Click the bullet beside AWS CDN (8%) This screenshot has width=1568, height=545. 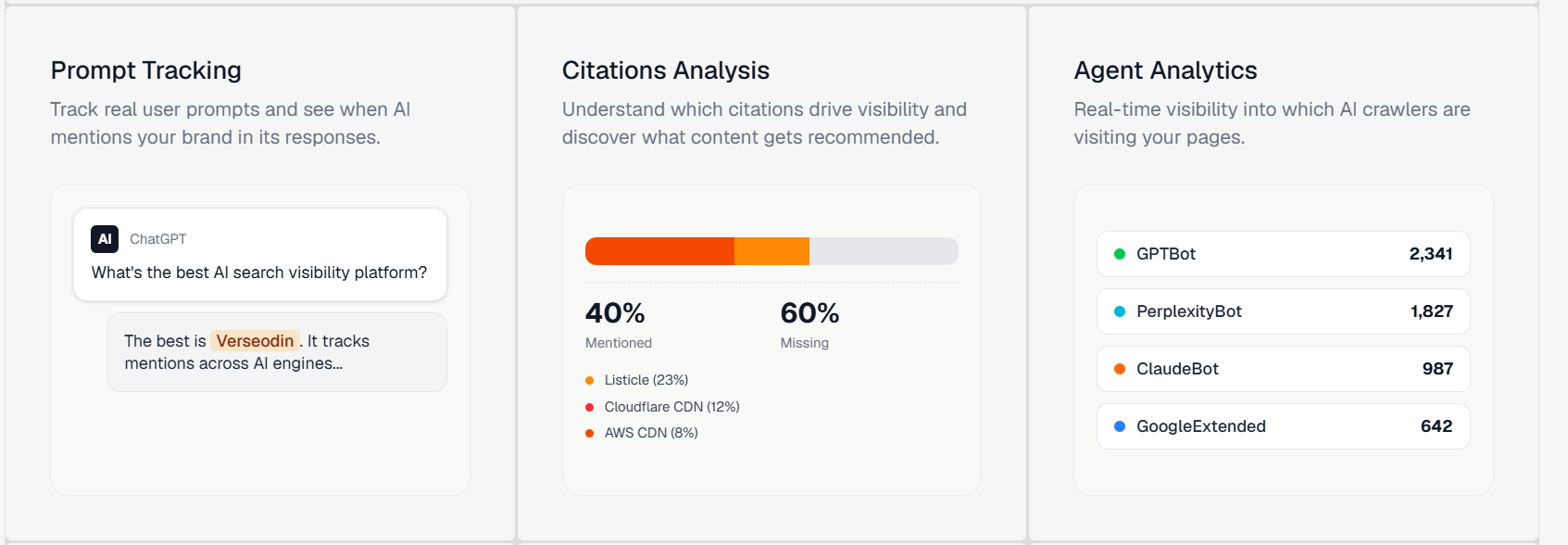coord(589,433)
